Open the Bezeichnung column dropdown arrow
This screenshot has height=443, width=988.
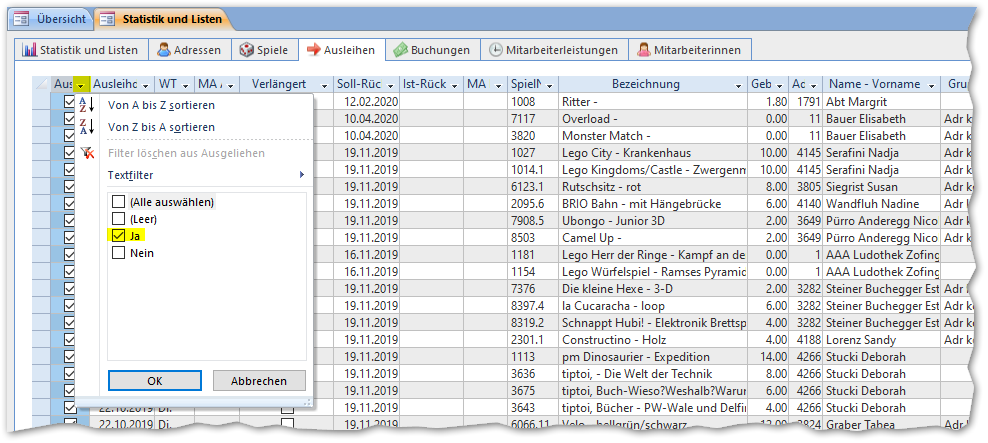point(738,84)
